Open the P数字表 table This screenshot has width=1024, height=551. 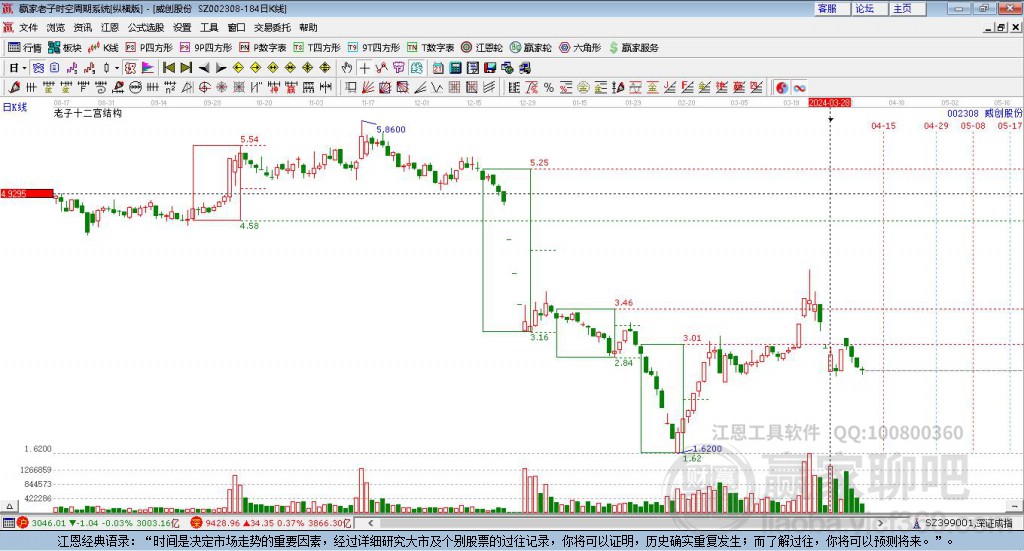point(263,48)
